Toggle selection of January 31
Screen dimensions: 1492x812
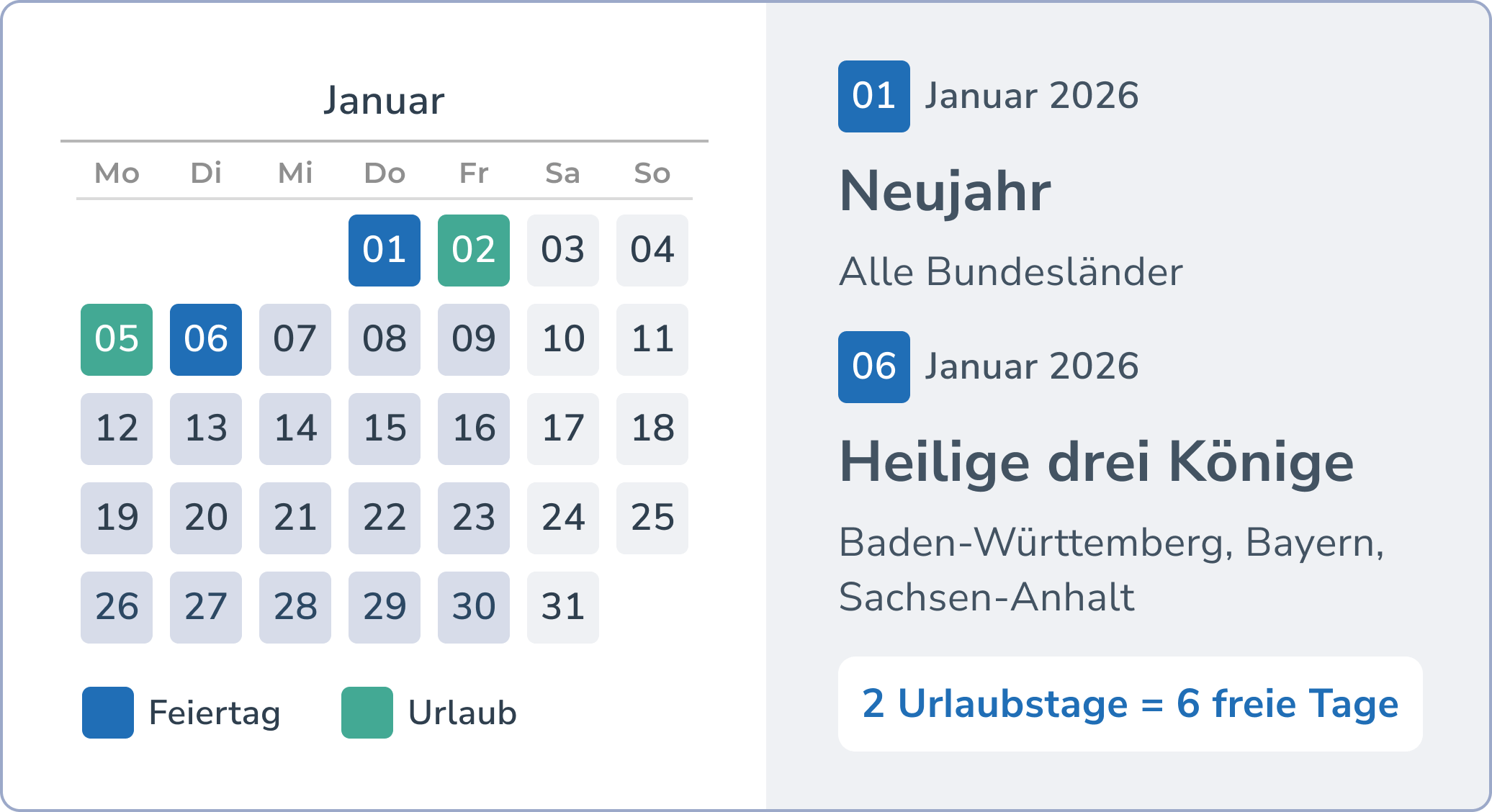pos(562,607)
